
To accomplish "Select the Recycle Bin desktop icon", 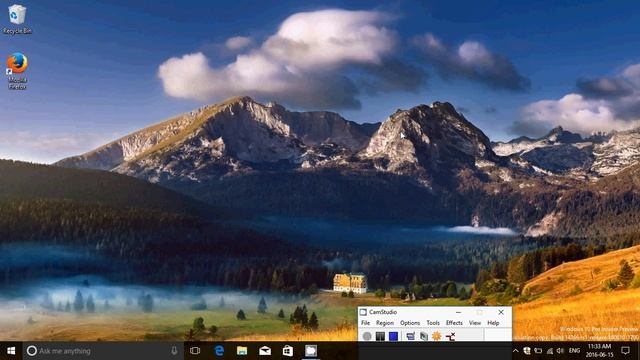I will pos(17,19).
